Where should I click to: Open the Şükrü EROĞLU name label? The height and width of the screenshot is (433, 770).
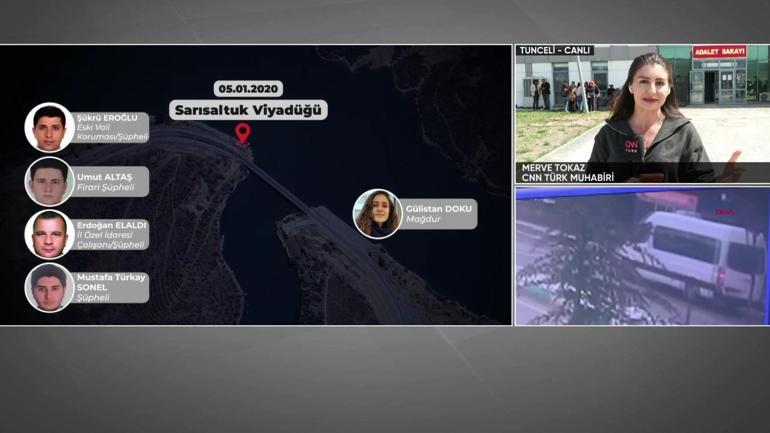pos(111,127)
